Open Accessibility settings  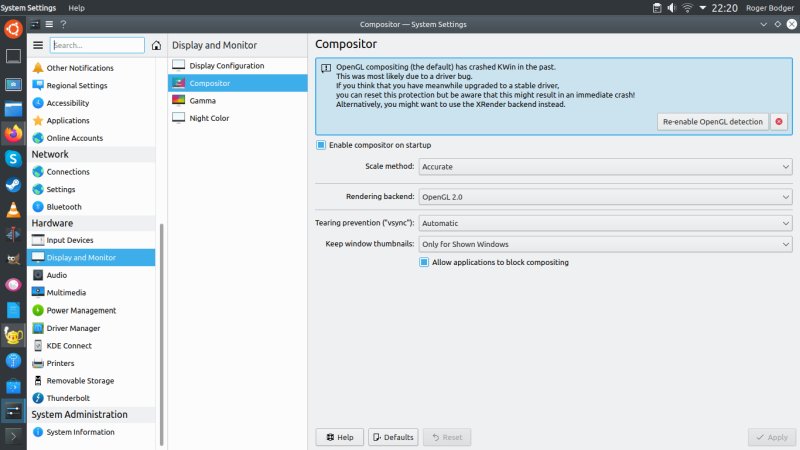pos(91,103)
